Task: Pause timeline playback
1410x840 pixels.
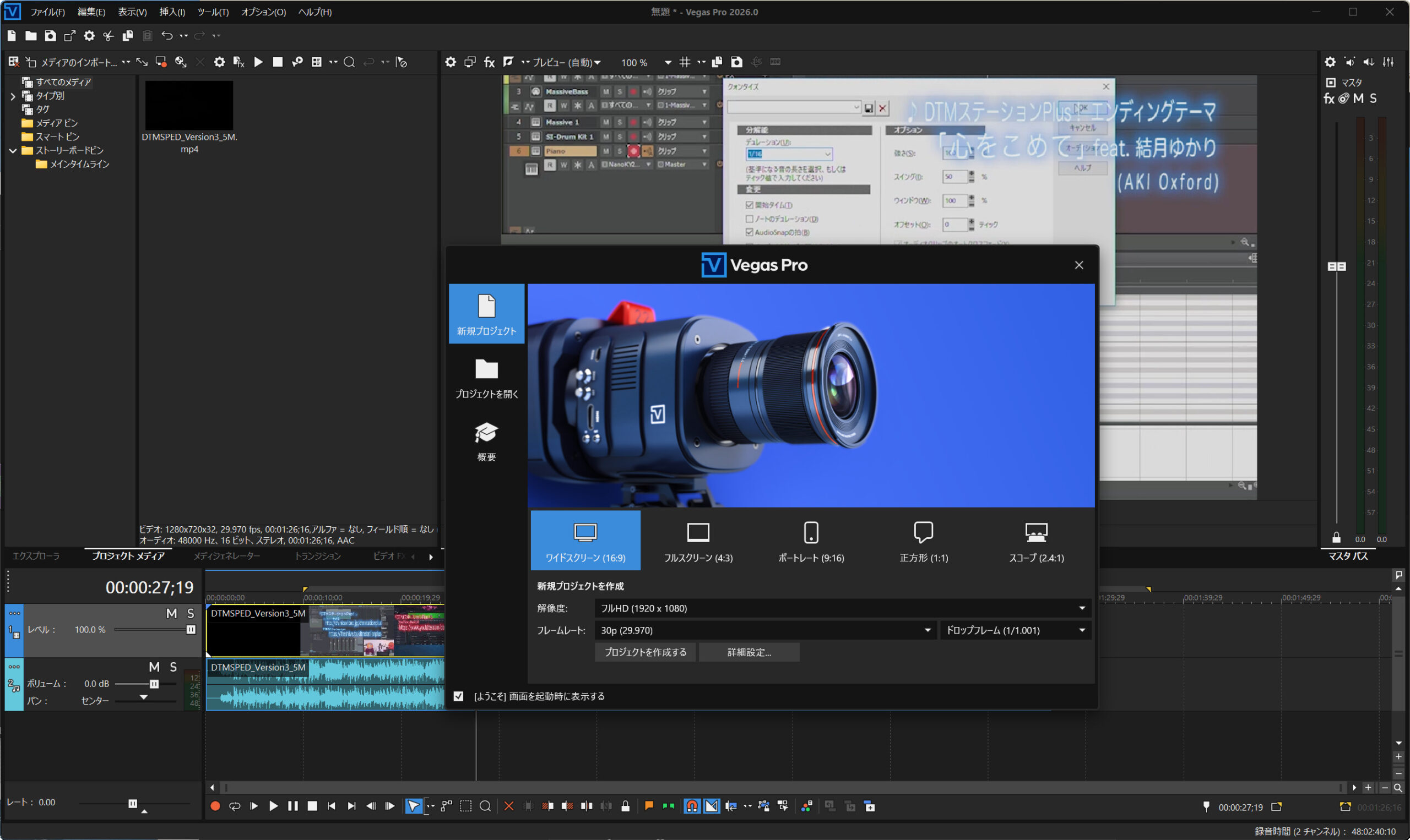Action: point(293,806)
